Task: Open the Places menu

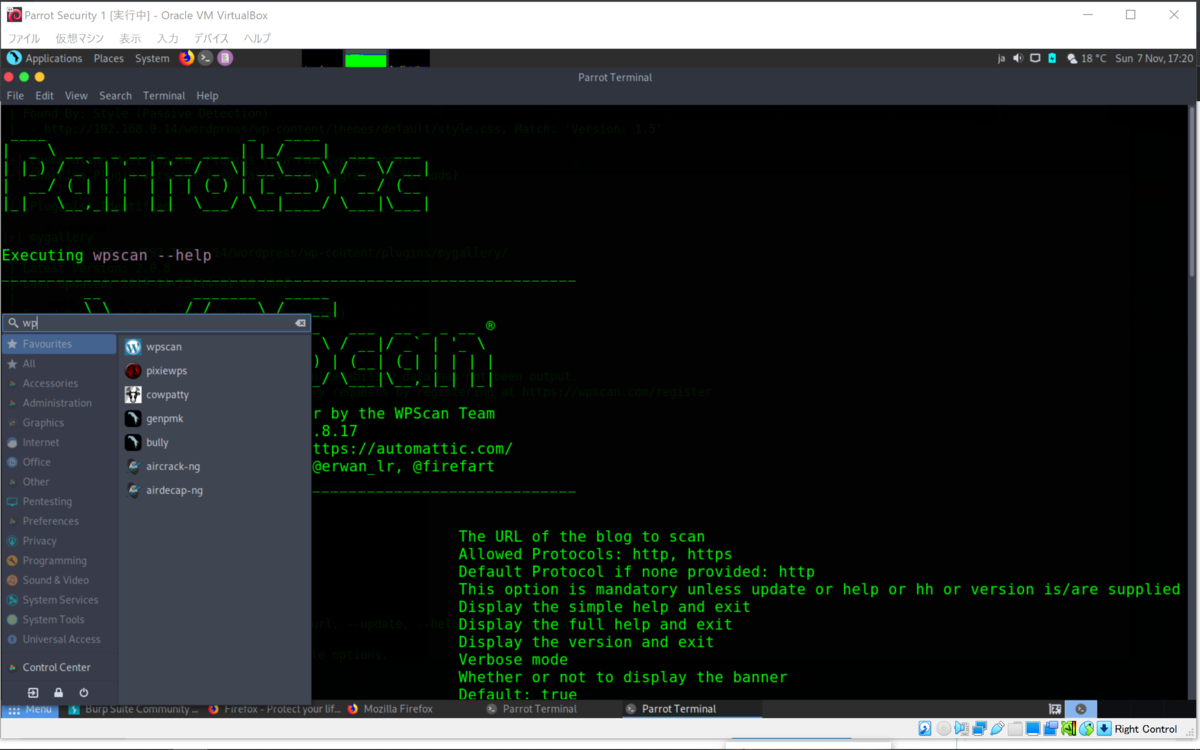Action: point(108,58)
